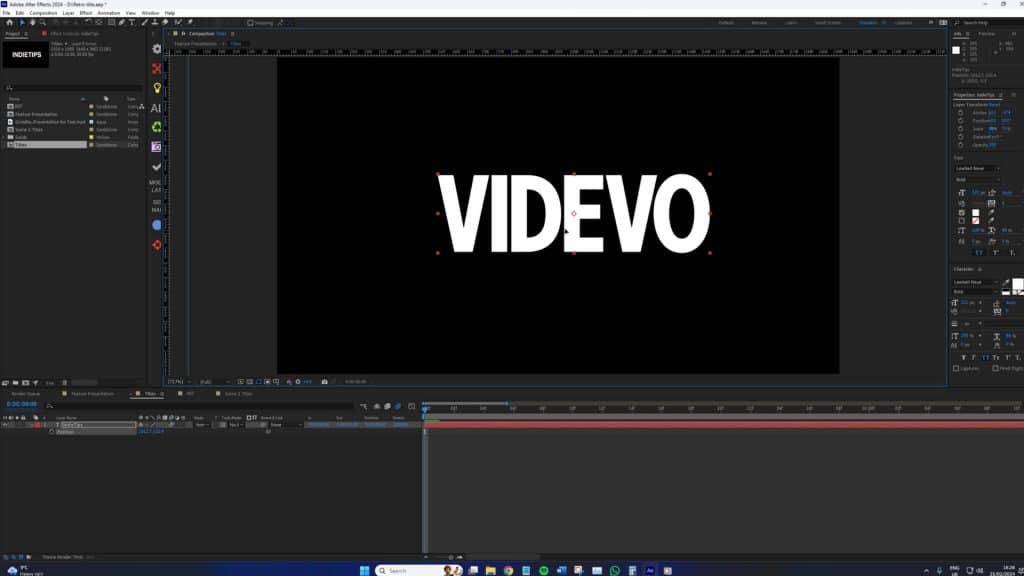Viewport: 1024px width, 576px height.
Task: Click the Search Help field
Action: (x=989, y=23)
